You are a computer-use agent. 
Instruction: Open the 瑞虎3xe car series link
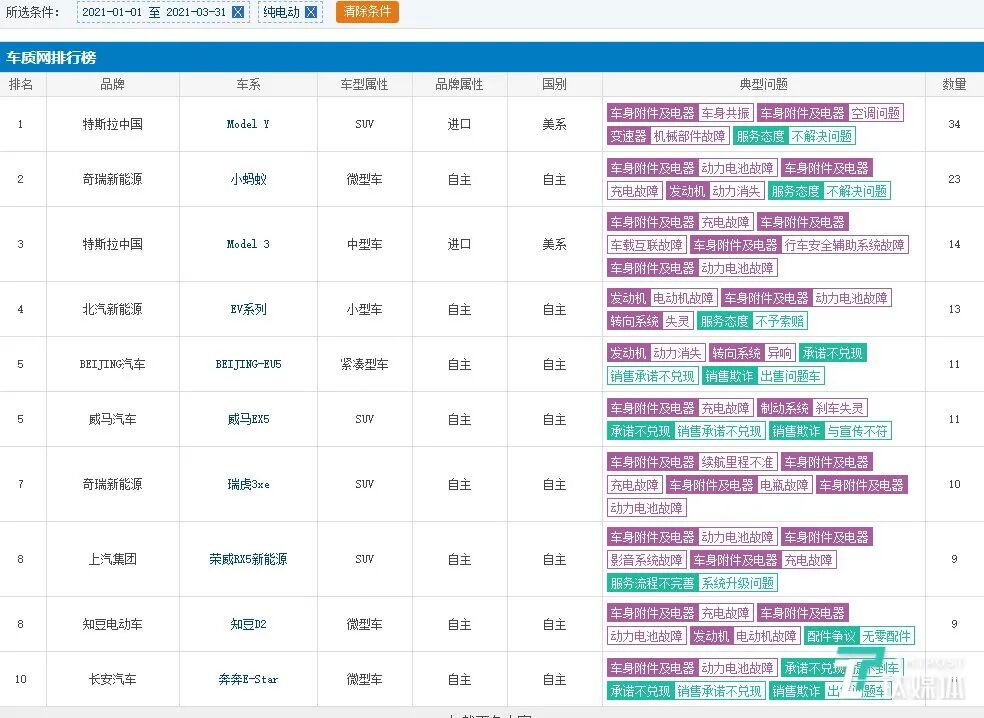[x=248, y=484]
